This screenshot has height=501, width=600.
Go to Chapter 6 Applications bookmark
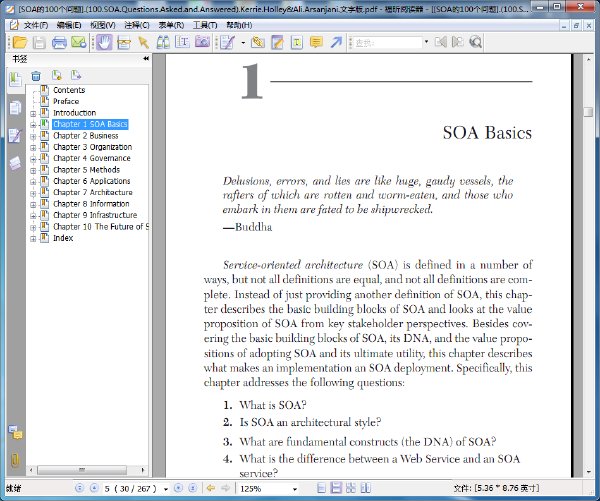pyautogui.click(x=91, y=181)
